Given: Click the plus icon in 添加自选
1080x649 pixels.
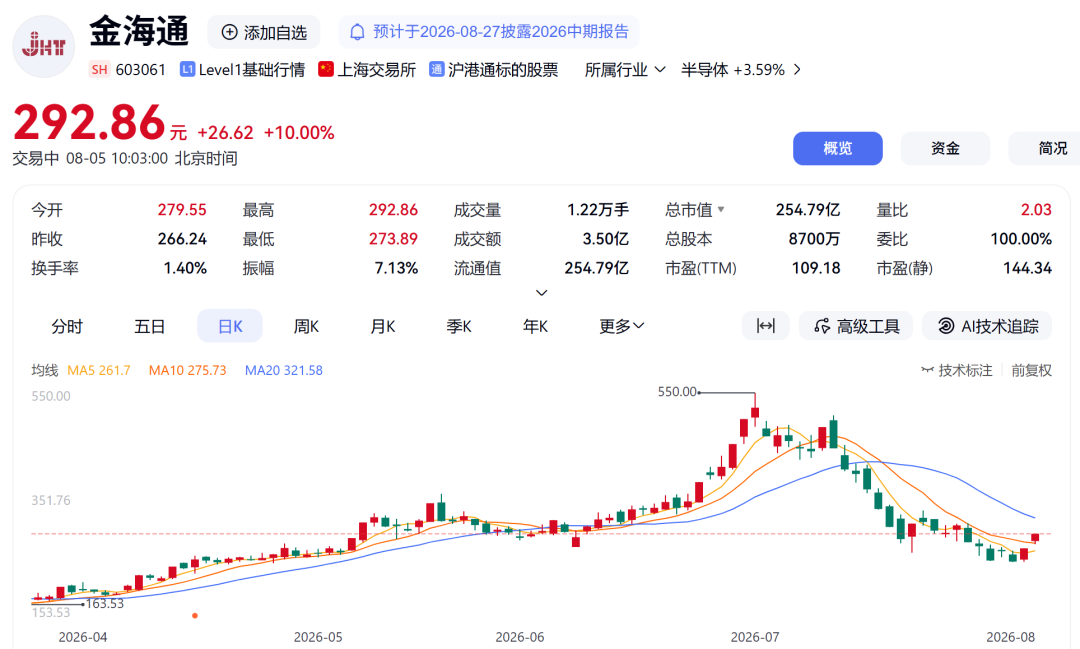Looking at the screenshot, I should [229, 32].
